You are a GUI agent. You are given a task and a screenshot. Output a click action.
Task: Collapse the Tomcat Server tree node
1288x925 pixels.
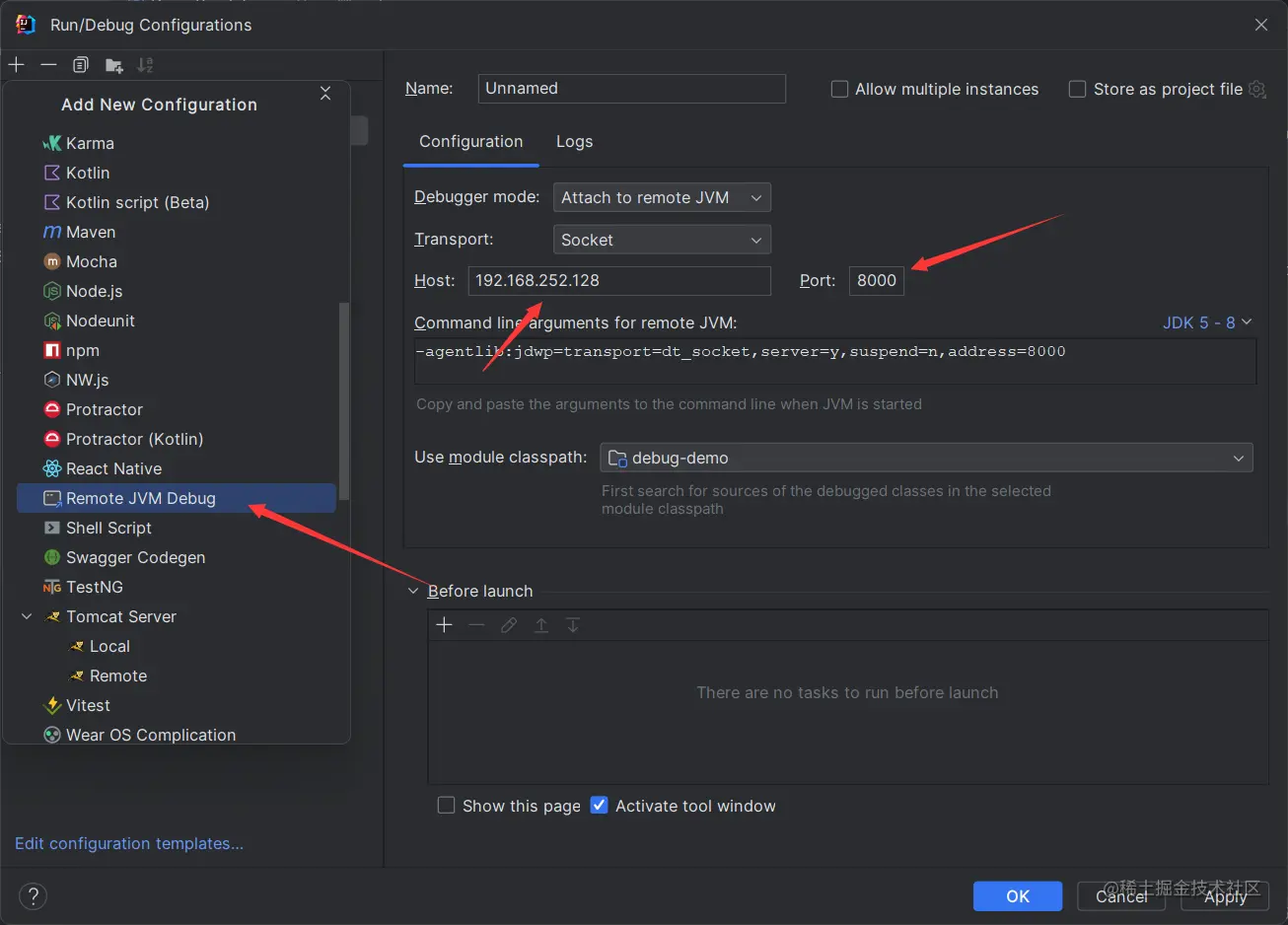click(x=27, y=616)
